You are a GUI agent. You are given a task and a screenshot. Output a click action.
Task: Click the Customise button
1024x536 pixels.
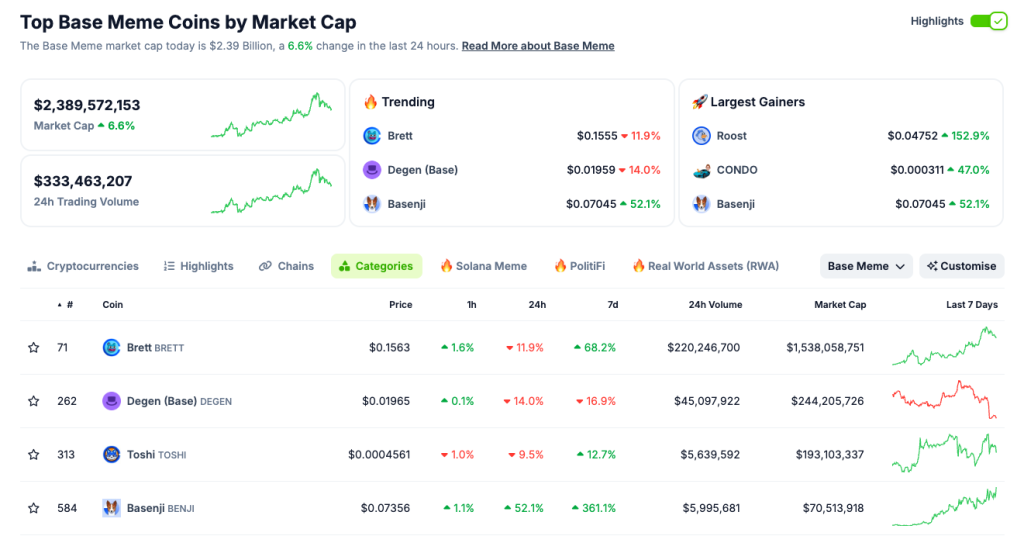point(961,266)
